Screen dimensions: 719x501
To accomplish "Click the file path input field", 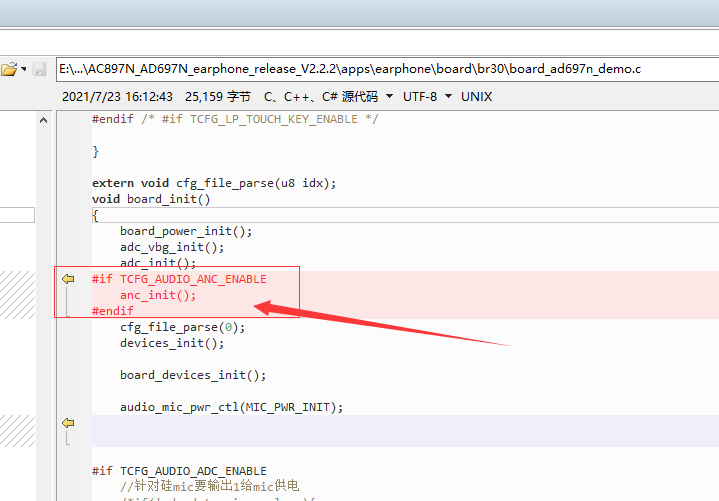I will (387, 69).
